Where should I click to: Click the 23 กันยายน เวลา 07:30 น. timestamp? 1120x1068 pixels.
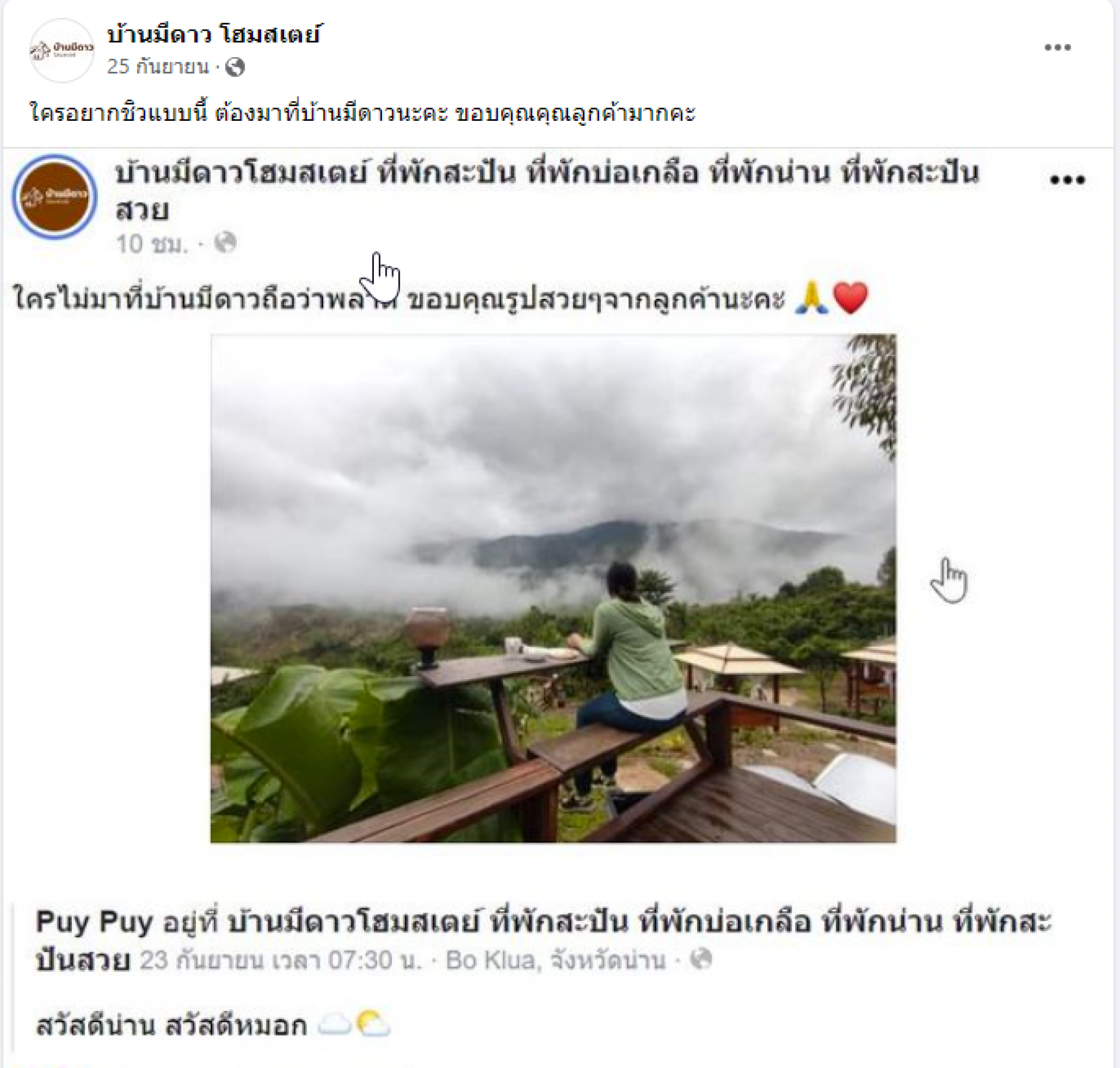(280, 960)
